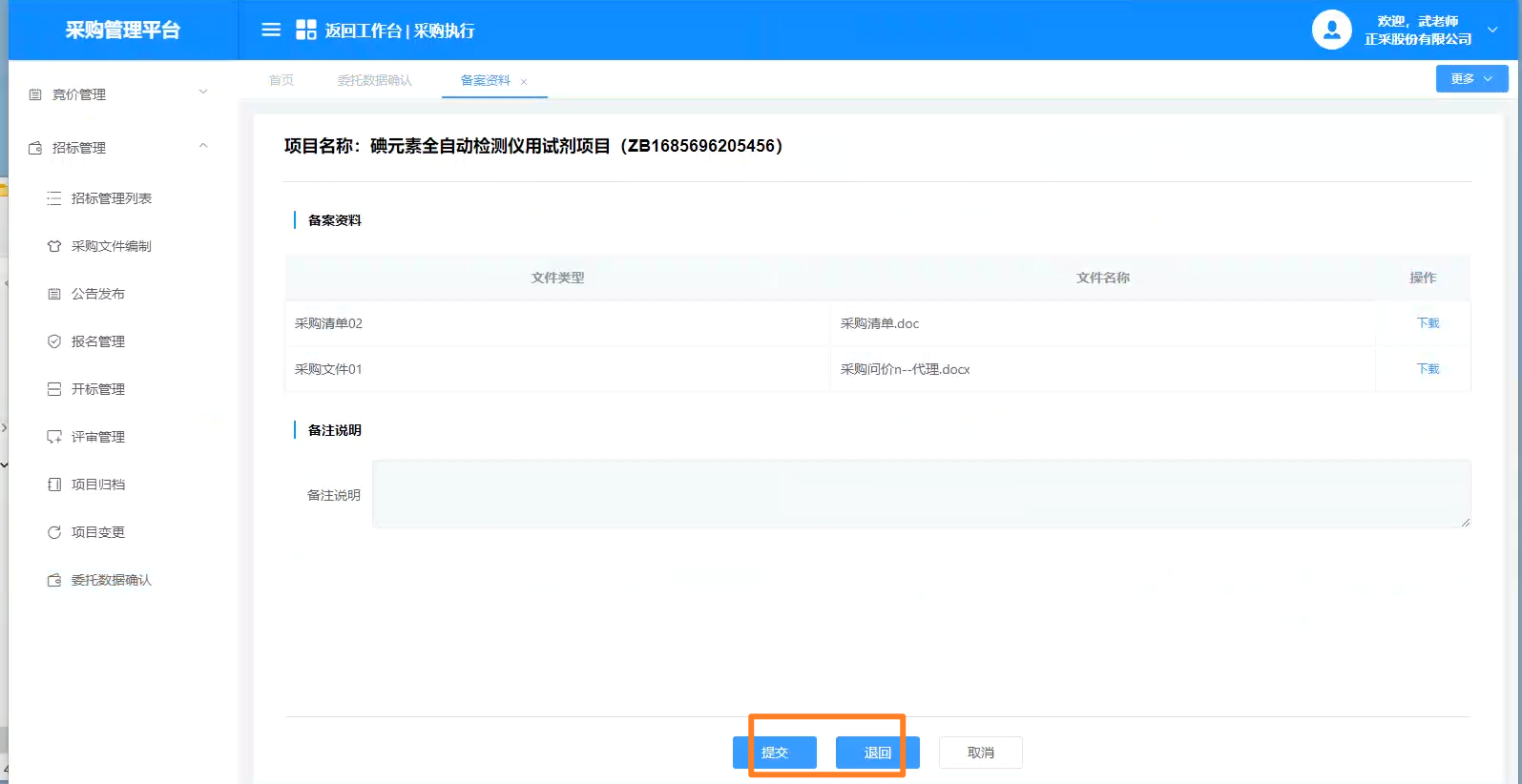Open 采购文件编制 in the sidebar
The width and height of the screenshot is (1522, 784).
pos(111,246)
